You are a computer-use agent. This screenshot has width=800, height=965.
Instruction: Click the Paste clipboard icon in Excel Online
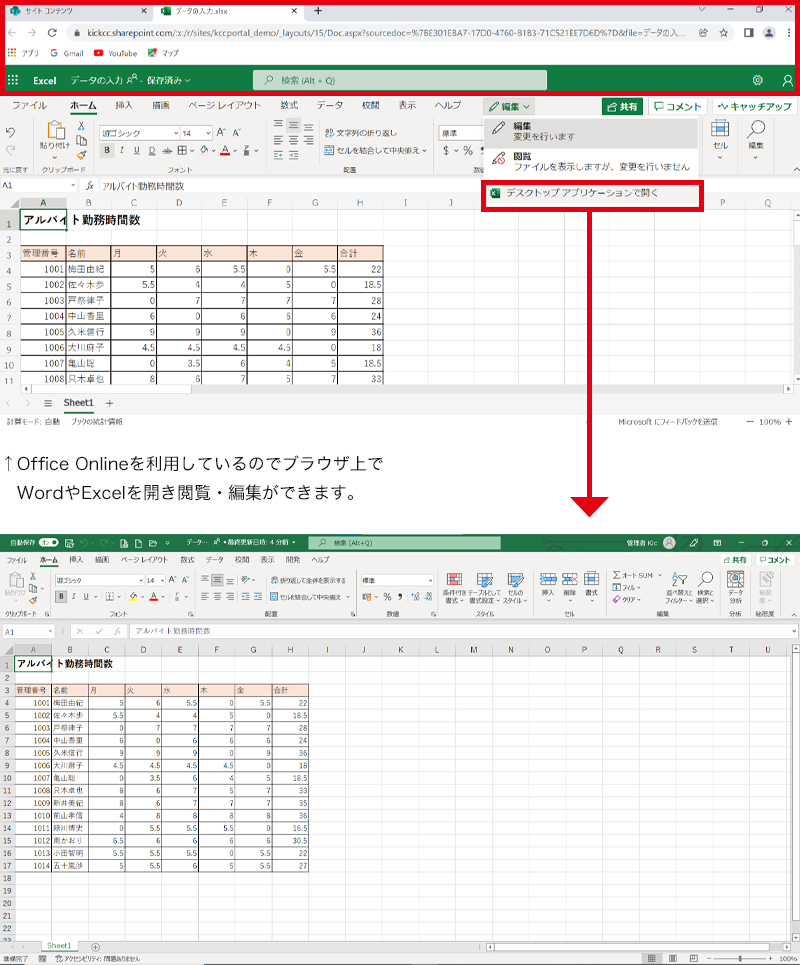(55, 130)
